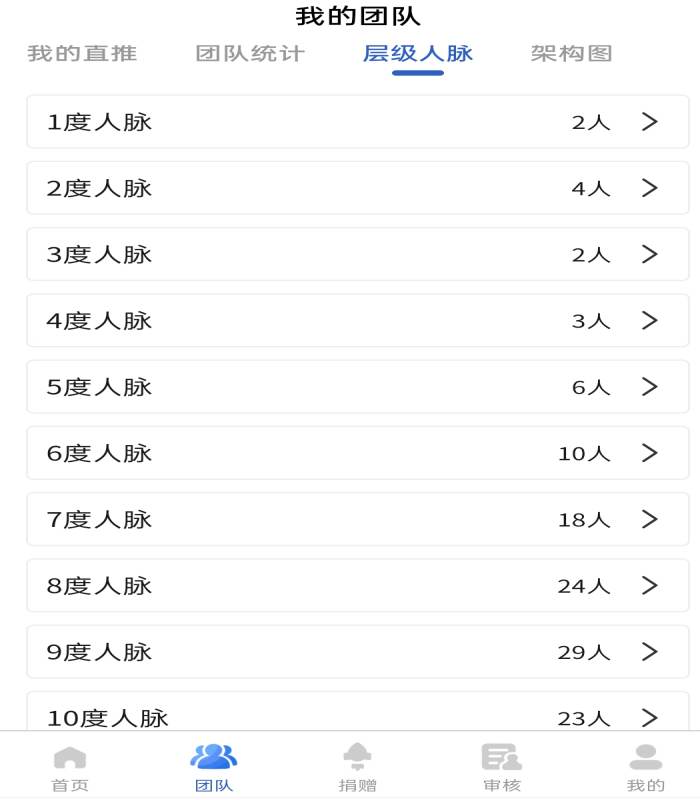Click the 7度人脉 label
This screenshot has width=700, height=800.
tap(99, 519)
